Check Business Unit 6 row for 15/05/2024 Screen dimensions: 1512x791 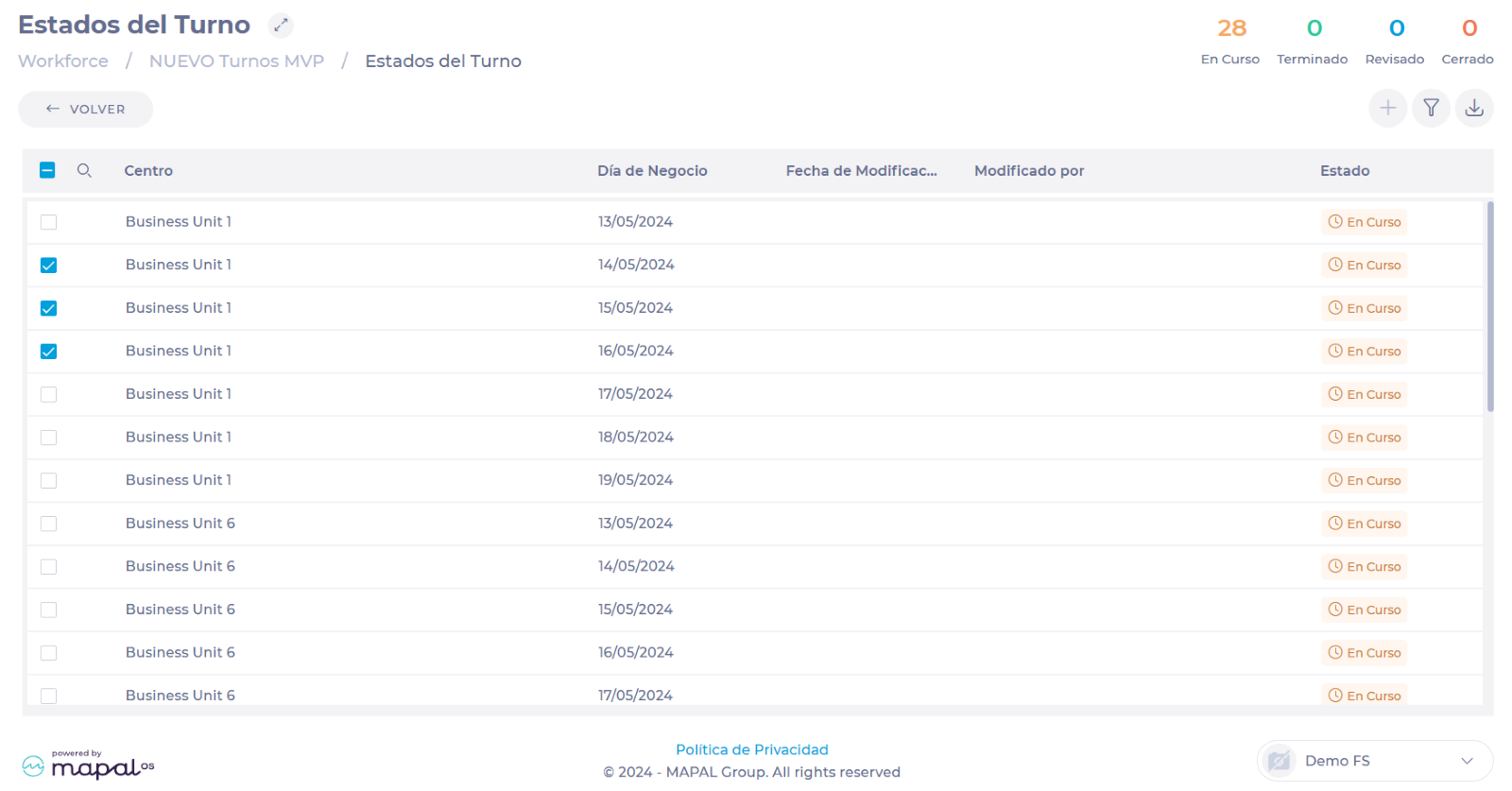coord(49,610)
